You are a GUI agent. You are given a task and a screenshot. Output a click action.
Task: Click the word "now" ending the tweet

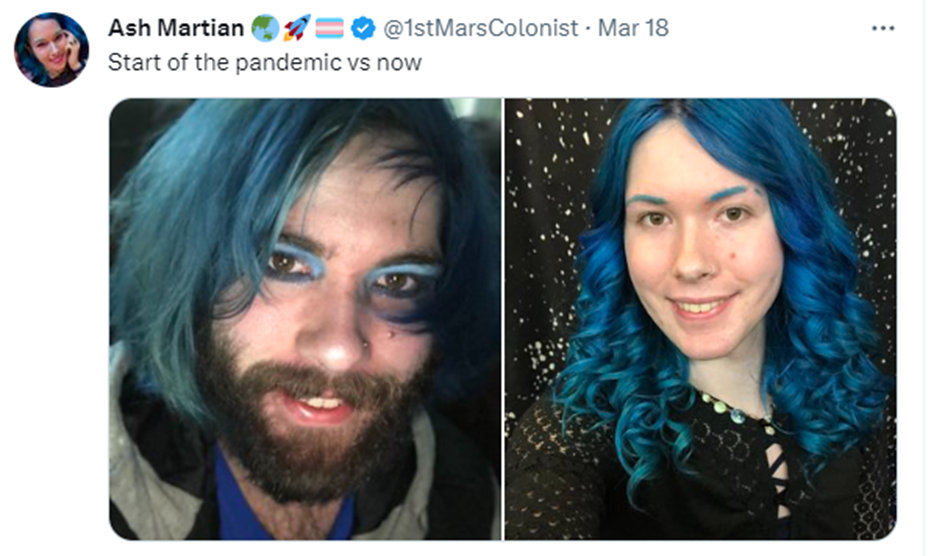pyautogui.click(x=399, y=64)
